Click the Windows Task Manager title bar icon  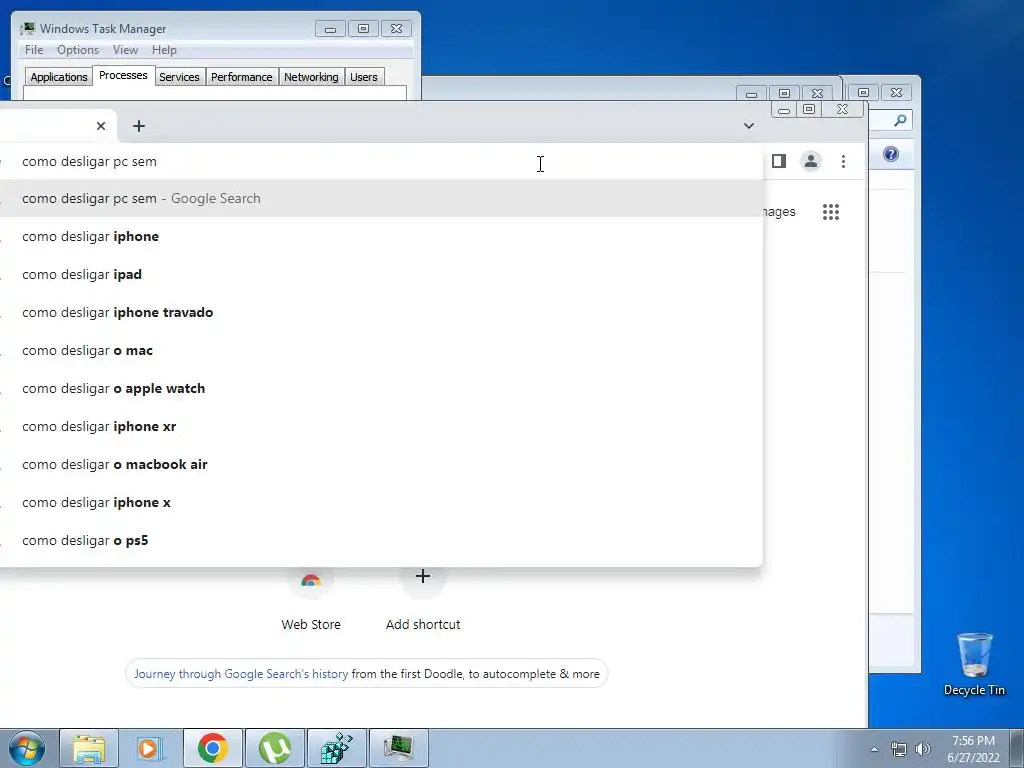[27, 29]
